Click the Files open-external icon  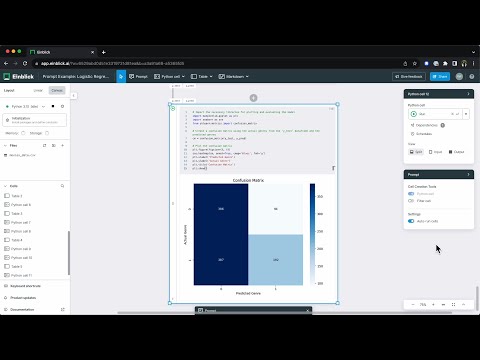(45, 145)
